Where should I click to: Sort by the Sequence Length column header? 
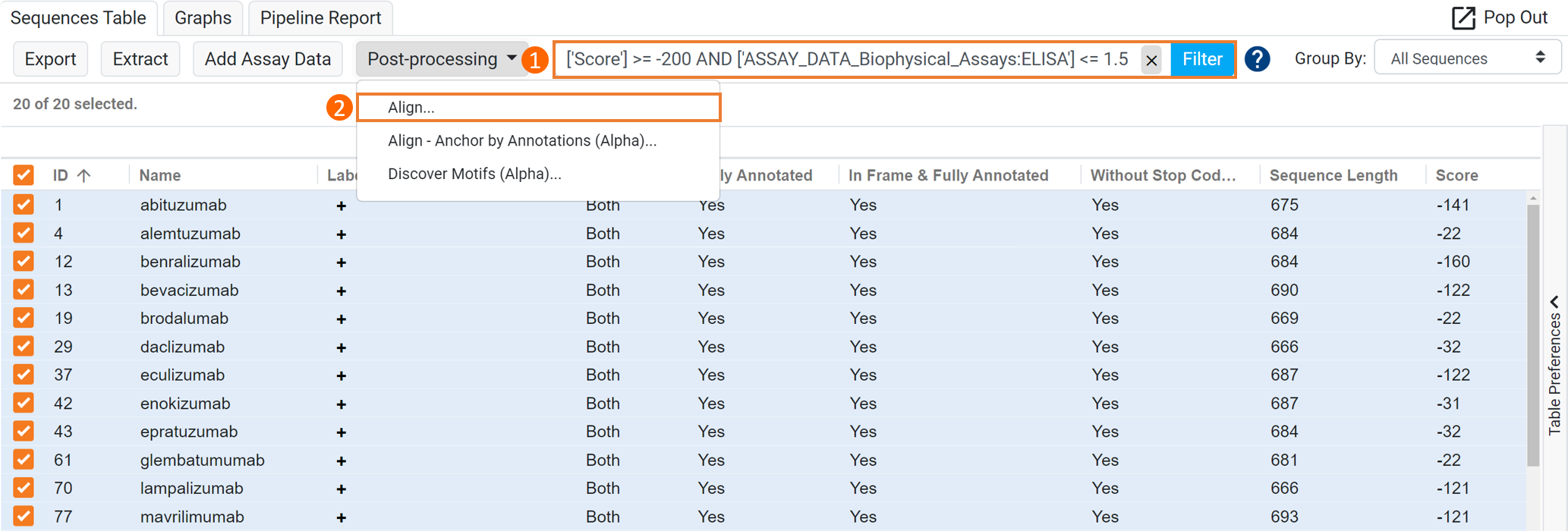(x=1333, y=175)
